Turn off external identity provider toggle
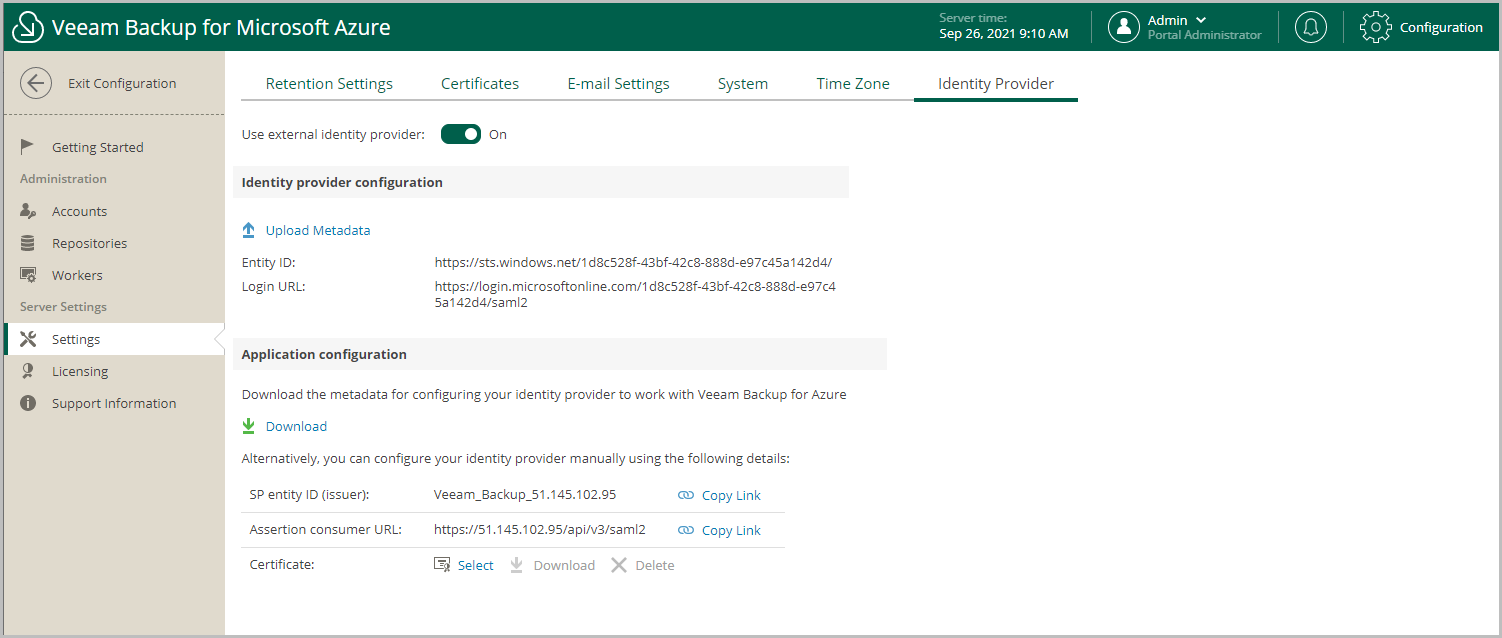 461,134
